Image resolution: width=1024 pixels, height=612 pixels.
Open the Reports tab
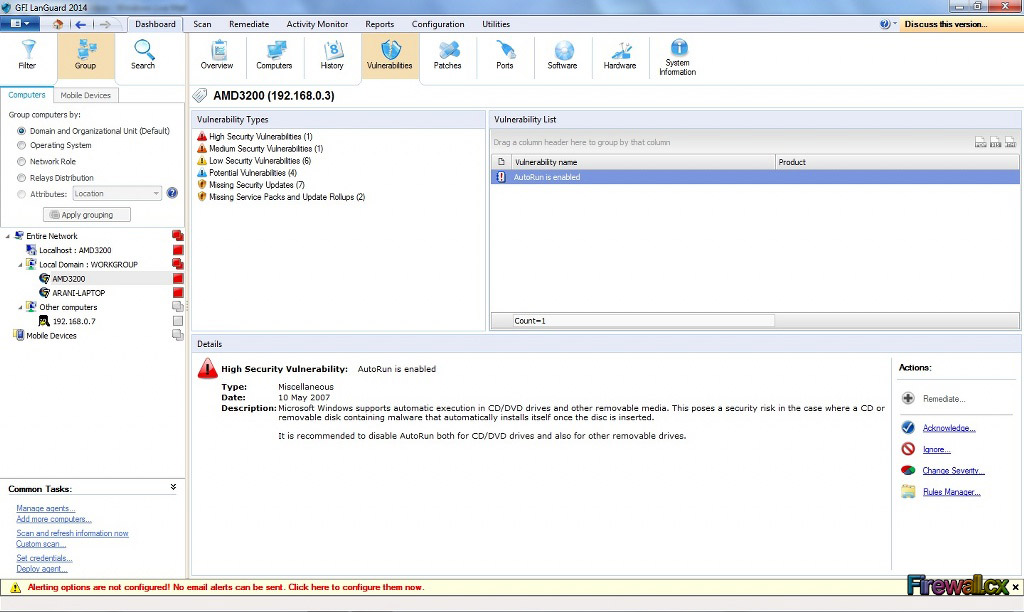[379, 24]
